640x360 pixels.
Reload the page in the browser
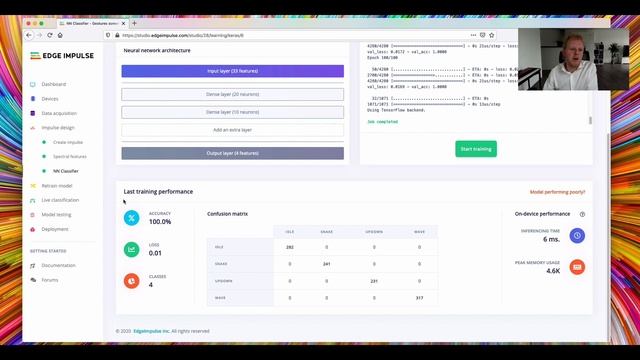[50, 36]
